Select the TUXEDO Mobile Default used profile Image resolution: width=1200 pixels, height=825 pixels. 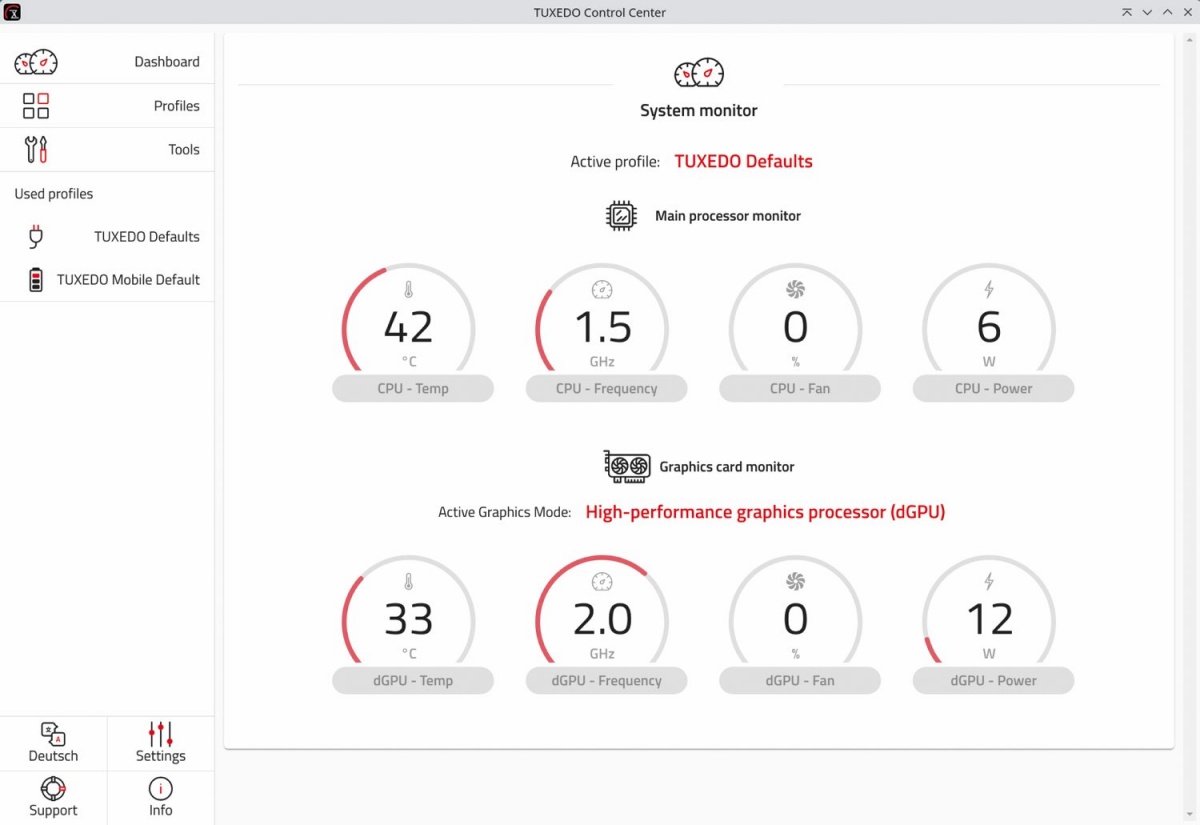(107, 280)
